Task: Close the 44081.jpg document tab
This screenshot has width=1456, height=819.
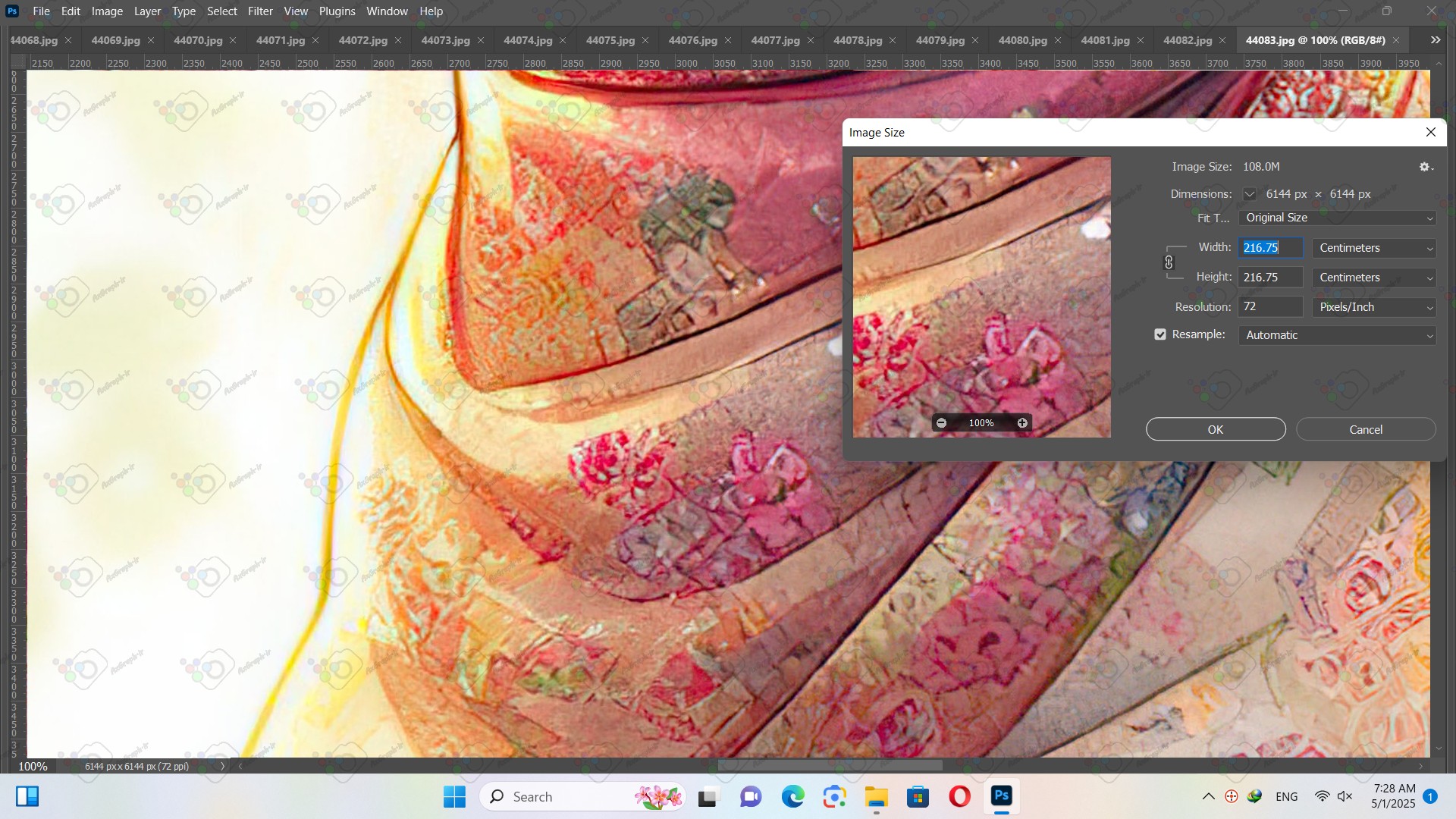Action: 1141,40
